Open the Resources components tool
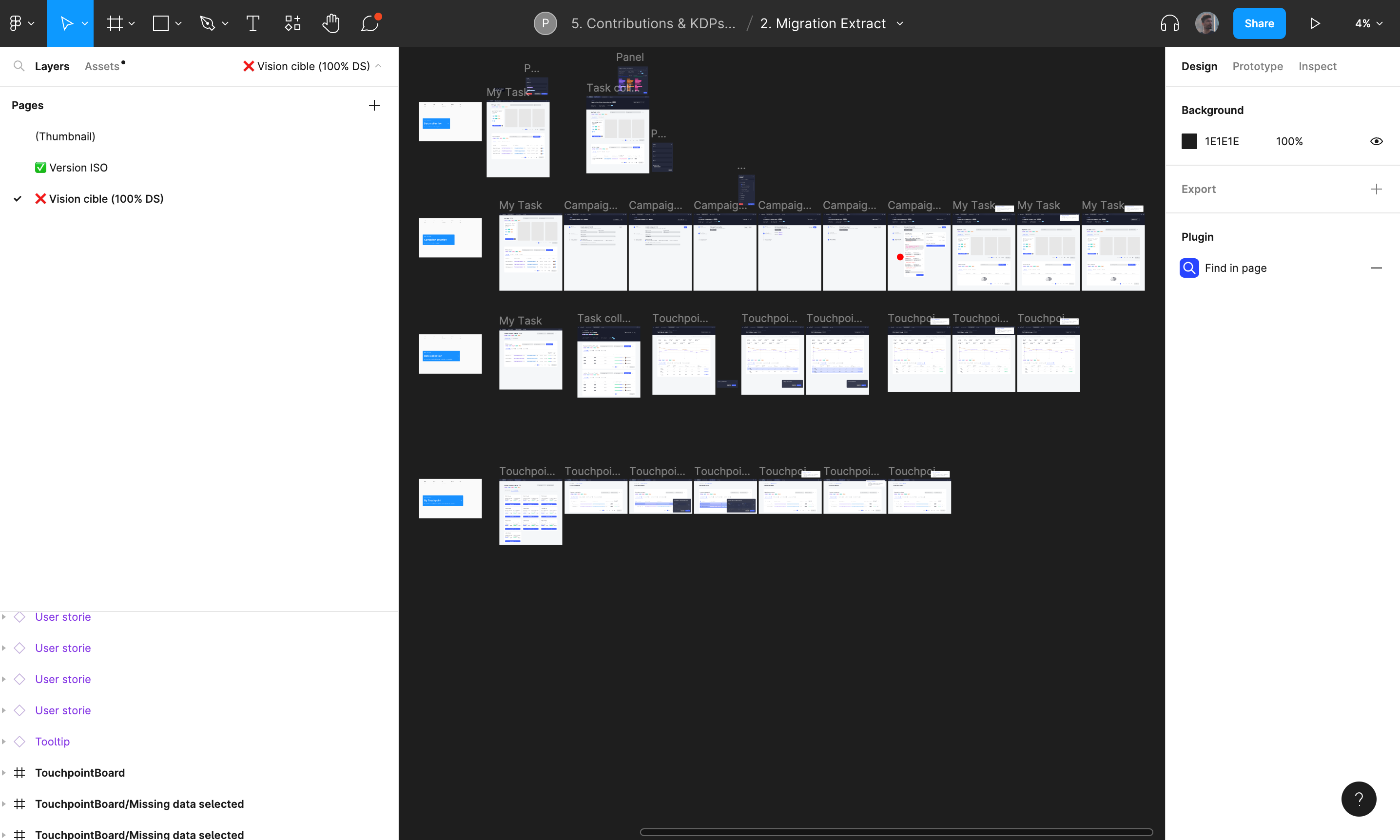 (x=292, y=23)
